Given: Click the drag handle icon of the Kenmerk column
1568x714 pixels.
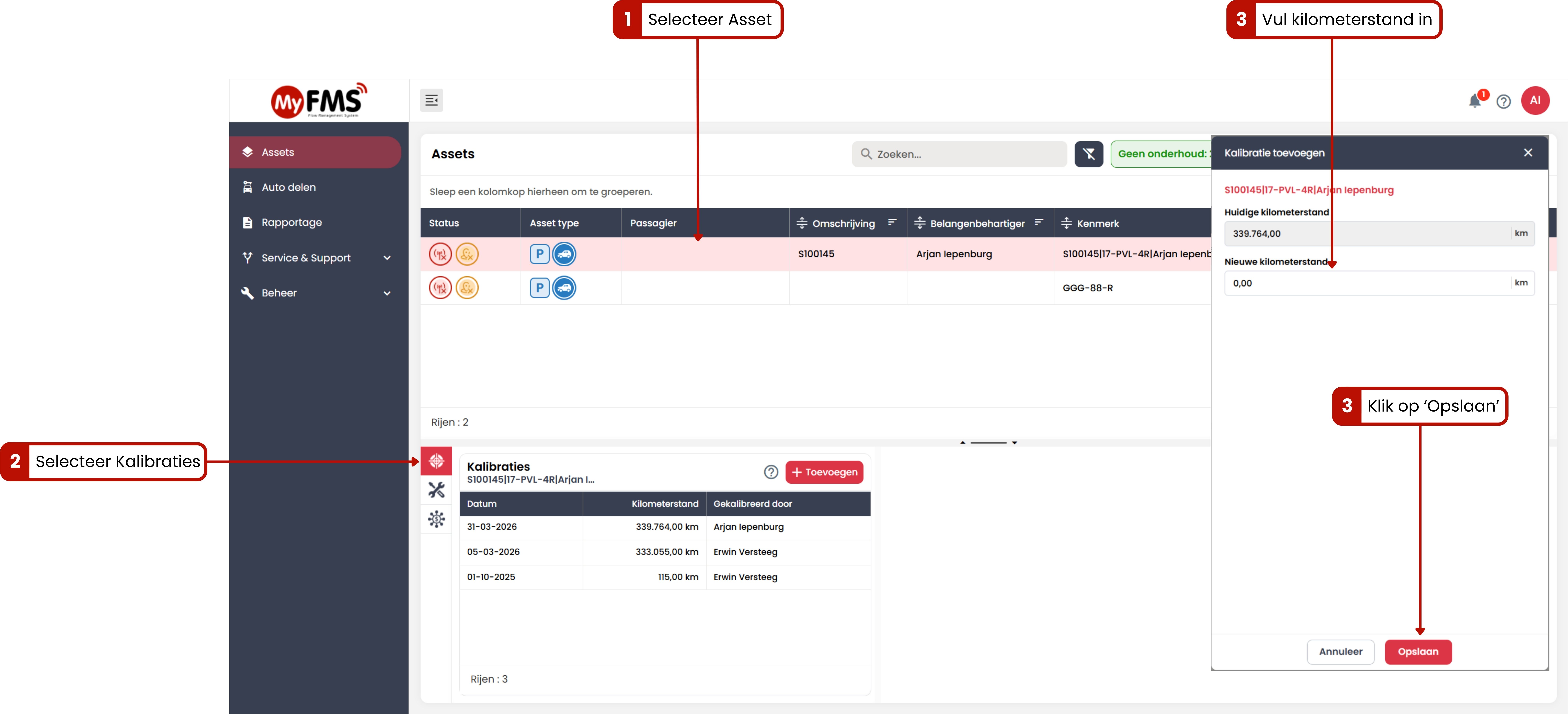Looking at the screenshot, I should pos(1066,223).
